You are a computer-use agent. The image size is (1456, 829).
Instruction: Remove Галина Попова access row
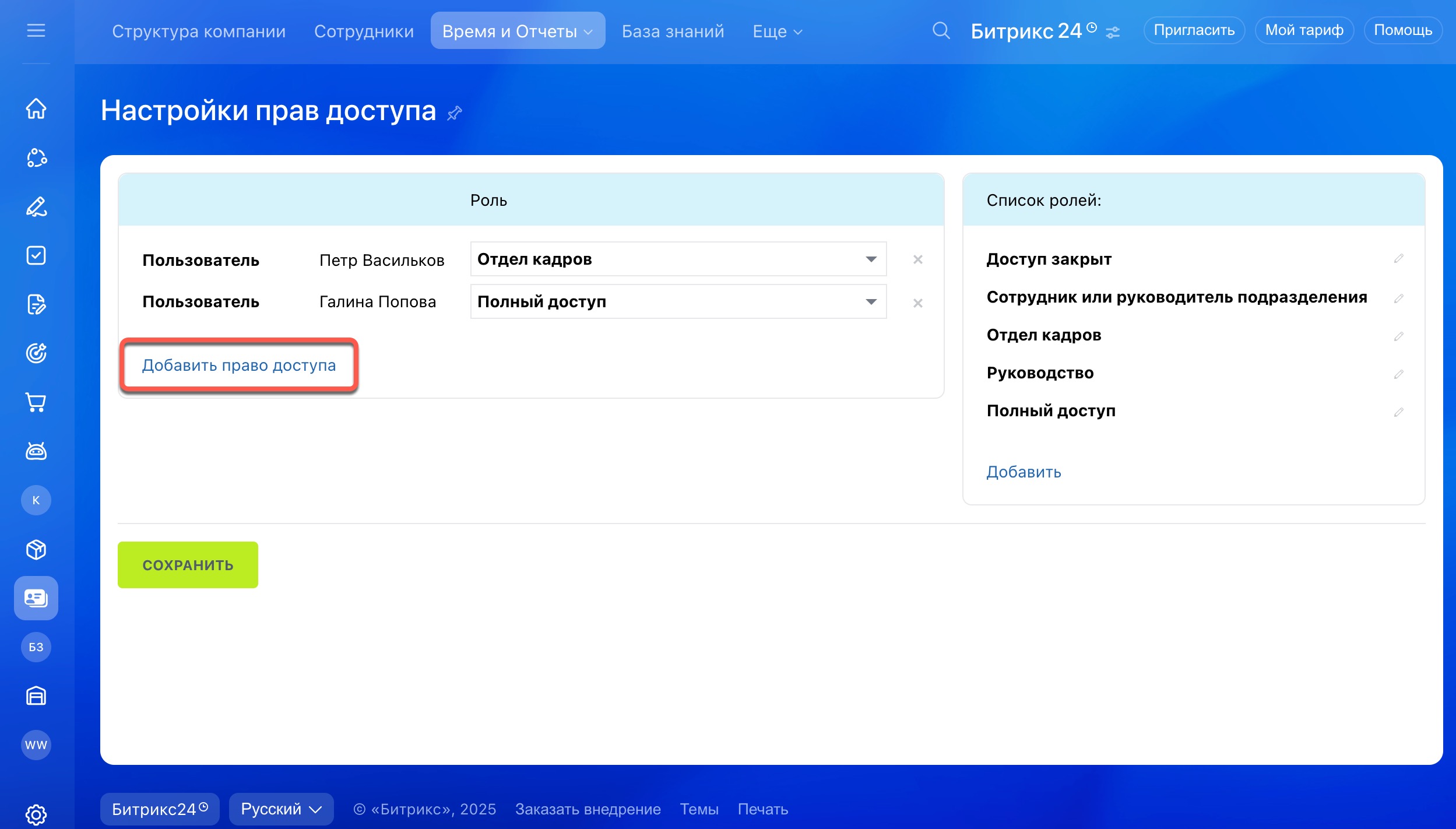(x=918, y=303)
